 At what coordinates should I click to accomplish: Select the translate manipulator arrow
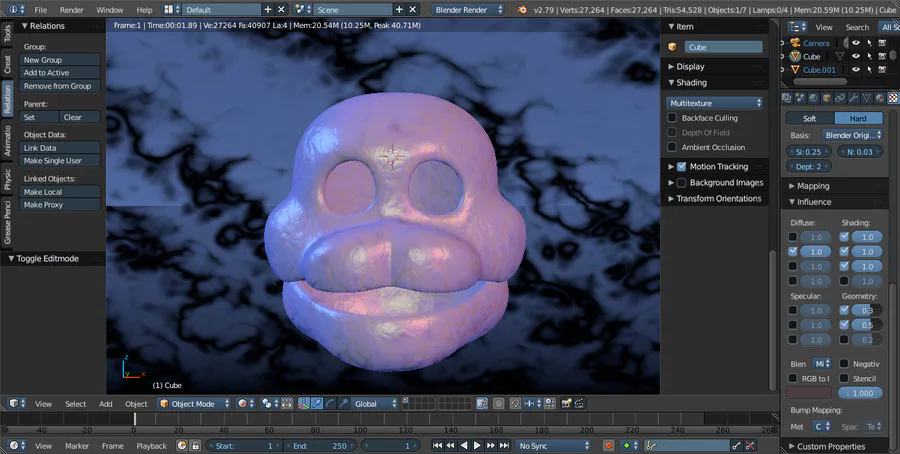(x=317, y=403)
